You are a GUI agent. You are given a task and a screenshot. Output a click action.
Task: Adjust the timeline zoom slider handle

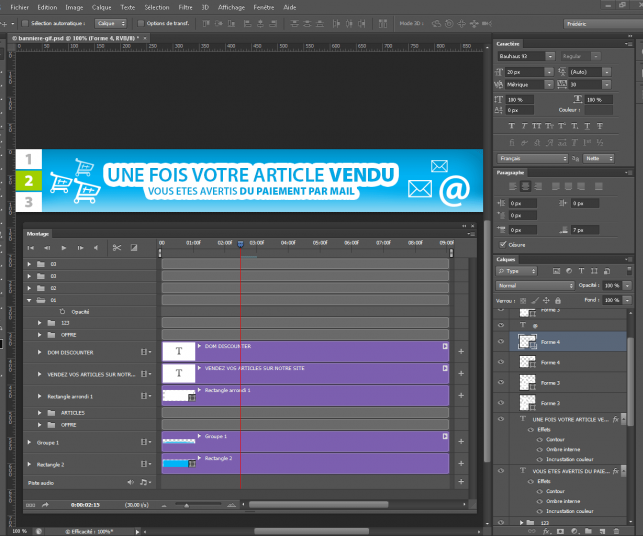pyautogui.click(x=187, y=505)
